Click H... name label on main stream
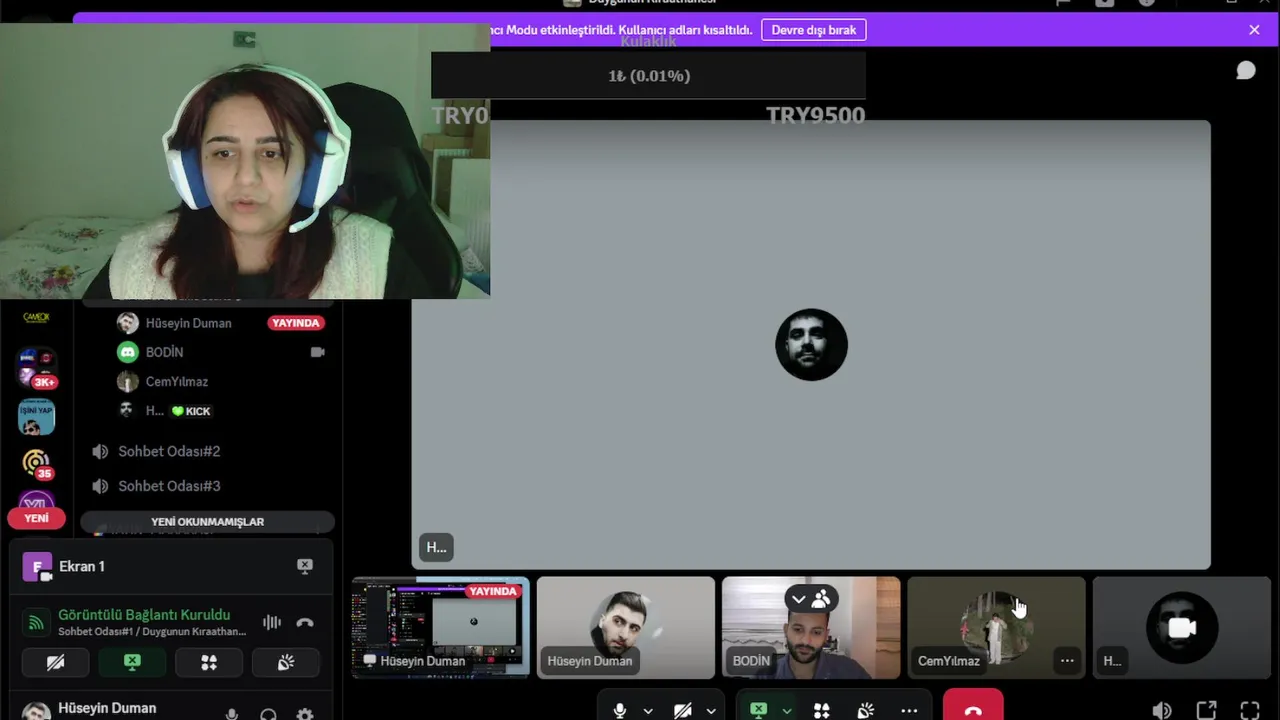 pos(436,547)
